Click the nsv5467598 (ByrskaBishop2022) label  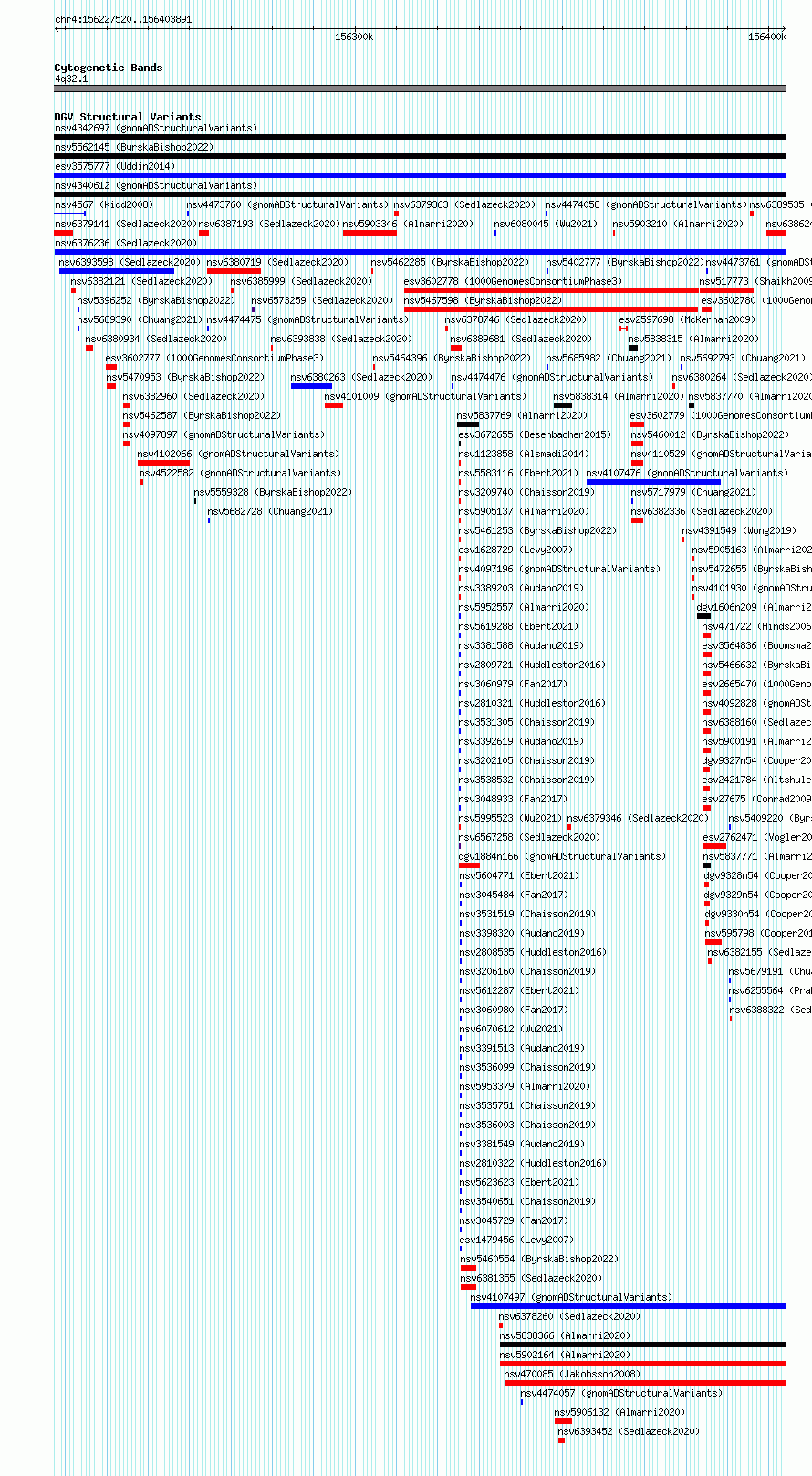point(484,300)
